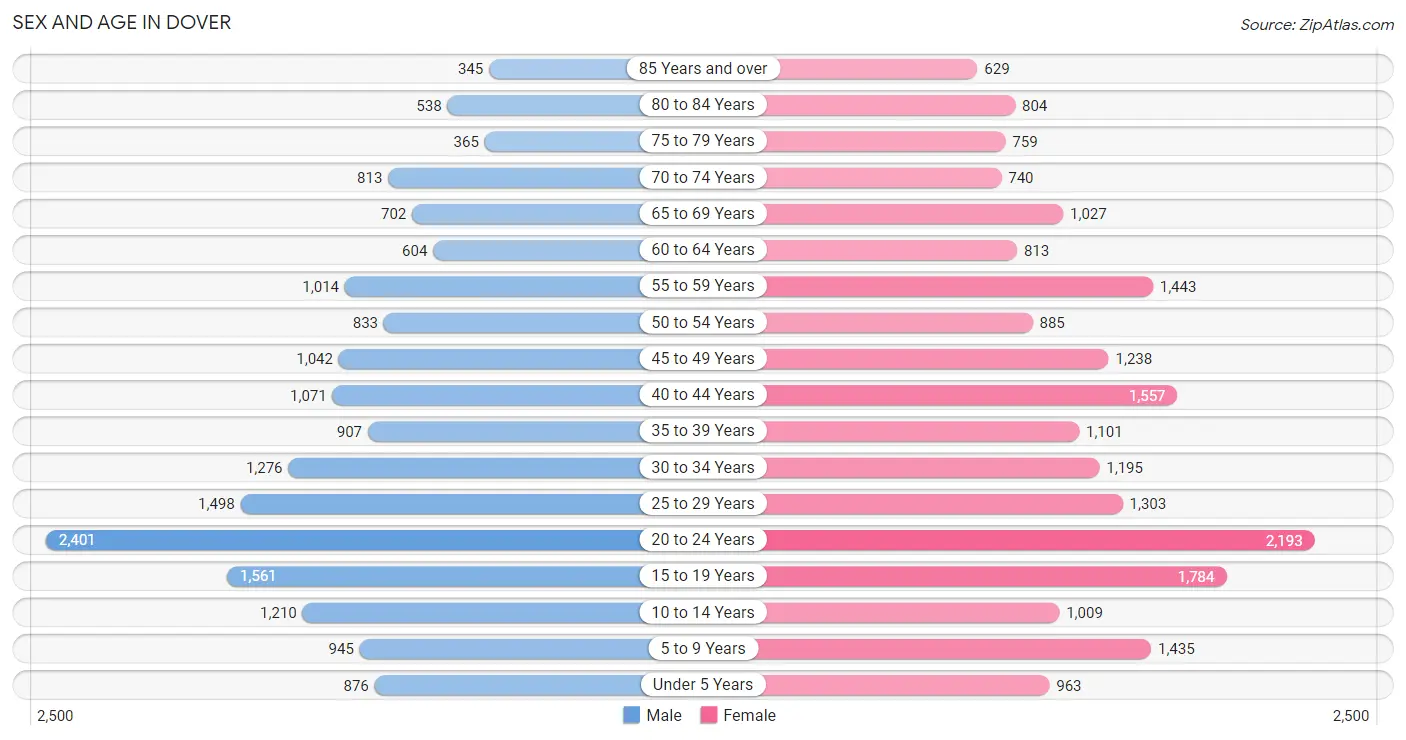Click the 85 Years and over label
1406x740 pixels.
pyautogui.click(x=703, y=68)
